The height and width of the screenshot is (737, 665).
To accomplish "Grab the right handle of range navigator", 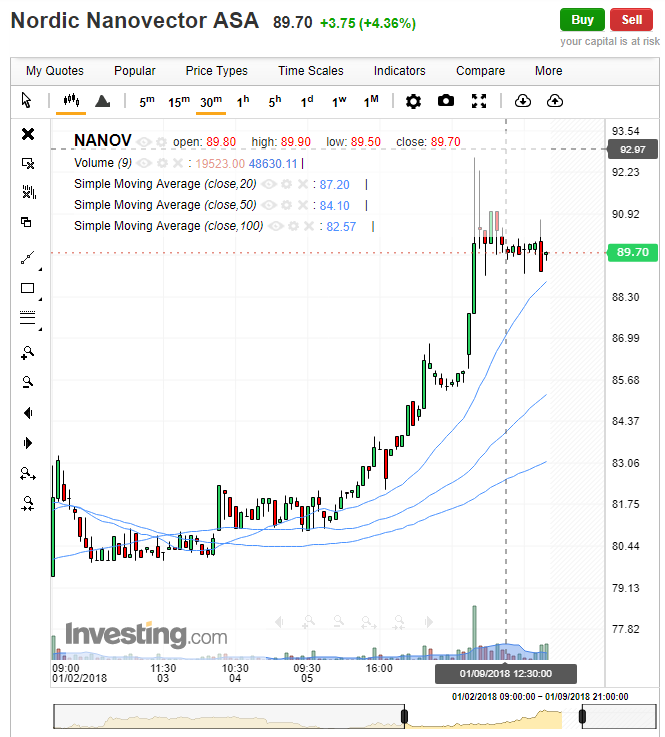I will [x=582, y=716].
